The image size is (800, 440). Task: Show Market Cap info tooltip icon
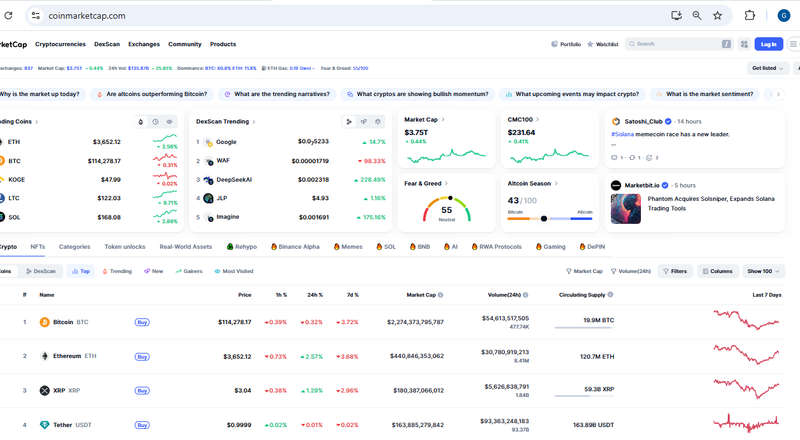pyautogui.click(x=441, y=295)
